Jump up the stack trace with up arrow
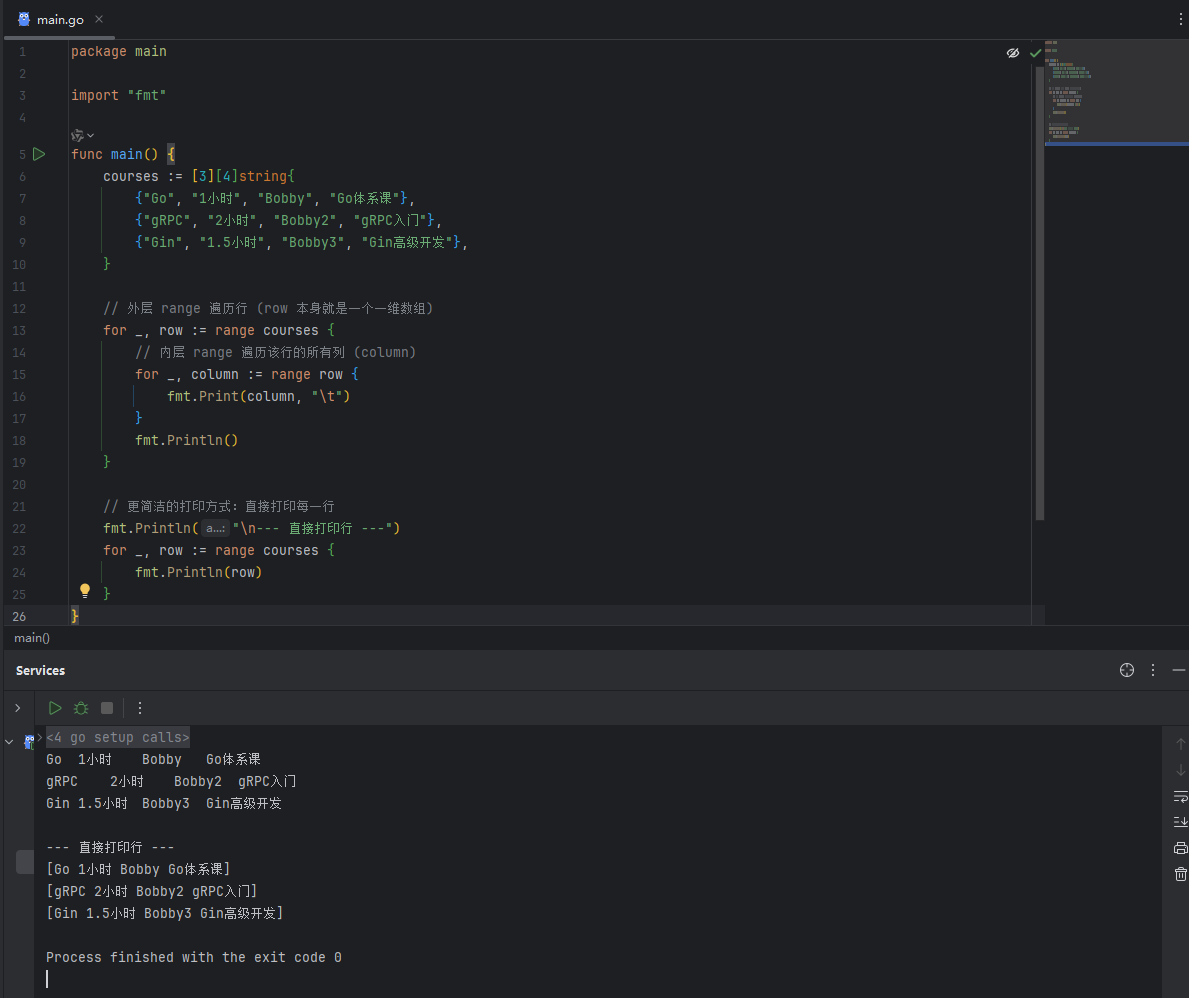 click(x=1180, y=744)
